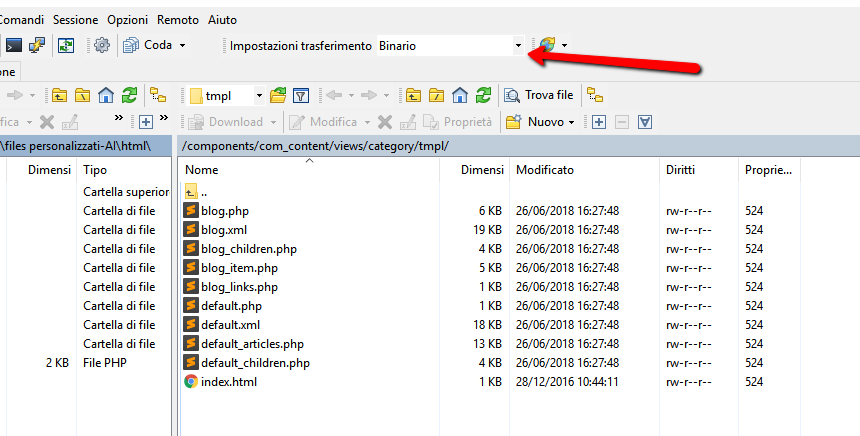860x436 pixels.
Task: Open the terminal console icon
Action: tap(13, 45)
